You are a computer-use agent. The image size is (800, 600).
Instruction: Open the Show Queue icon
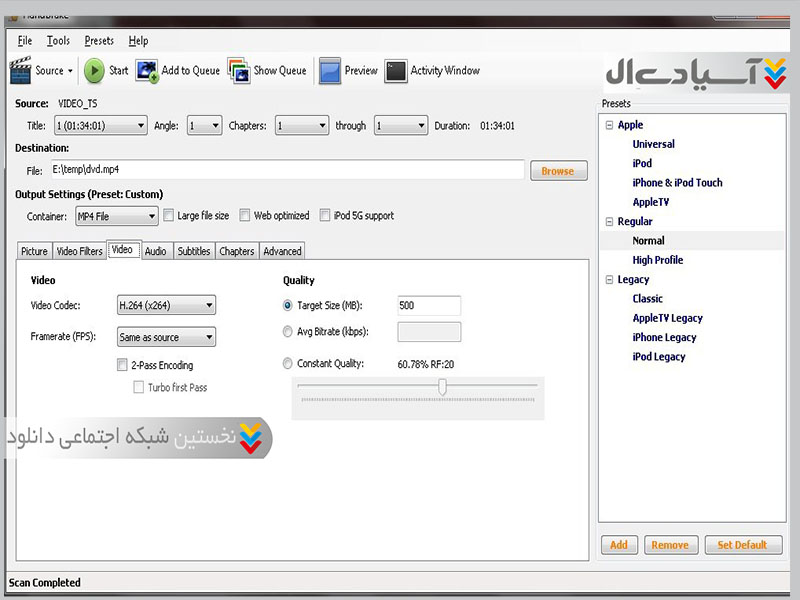click(238, 71)
